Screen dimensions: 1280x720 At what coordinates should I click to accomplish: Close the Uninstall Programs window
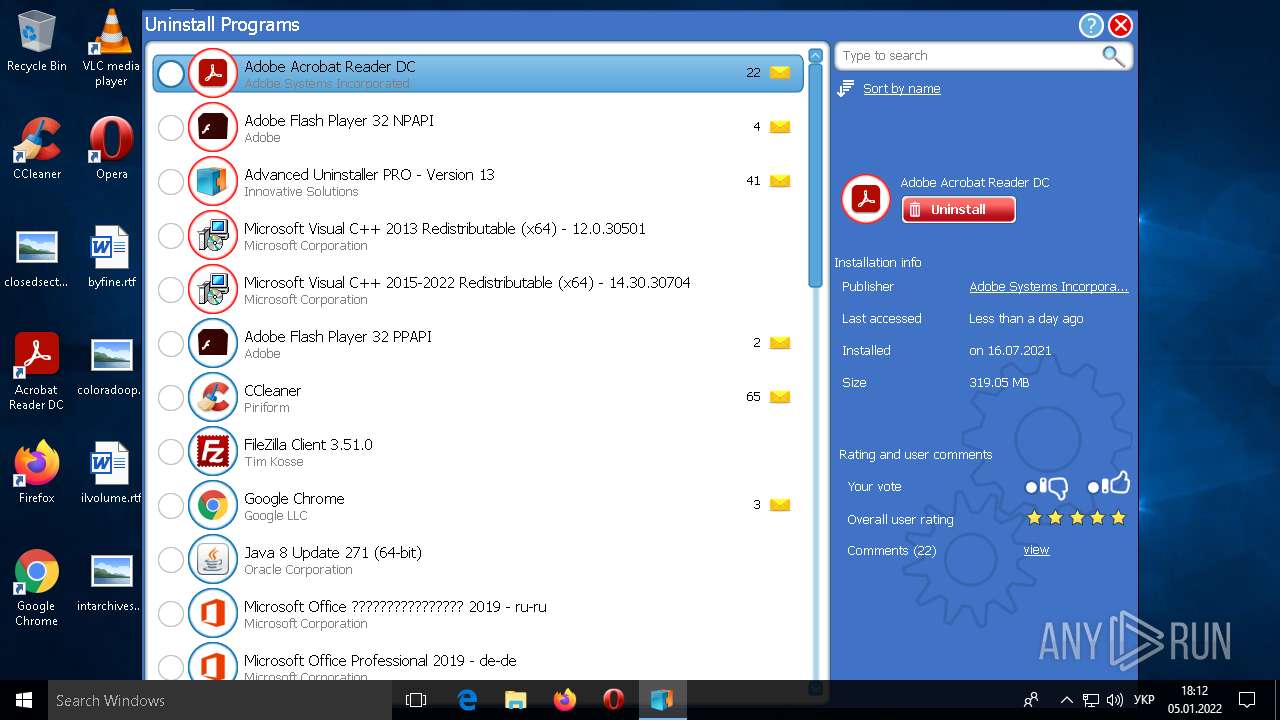[x=1121, y=25]
